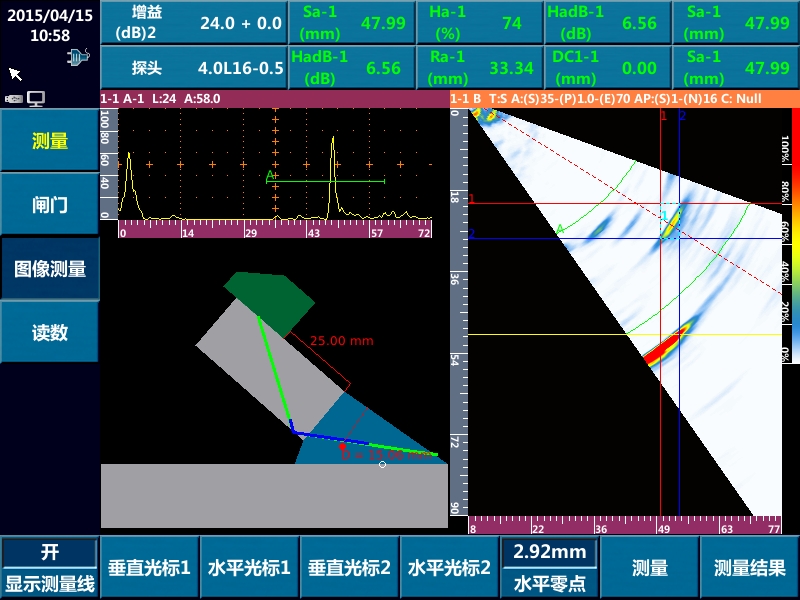Select the 图像测量 side menu tab

tap(49, 269)
